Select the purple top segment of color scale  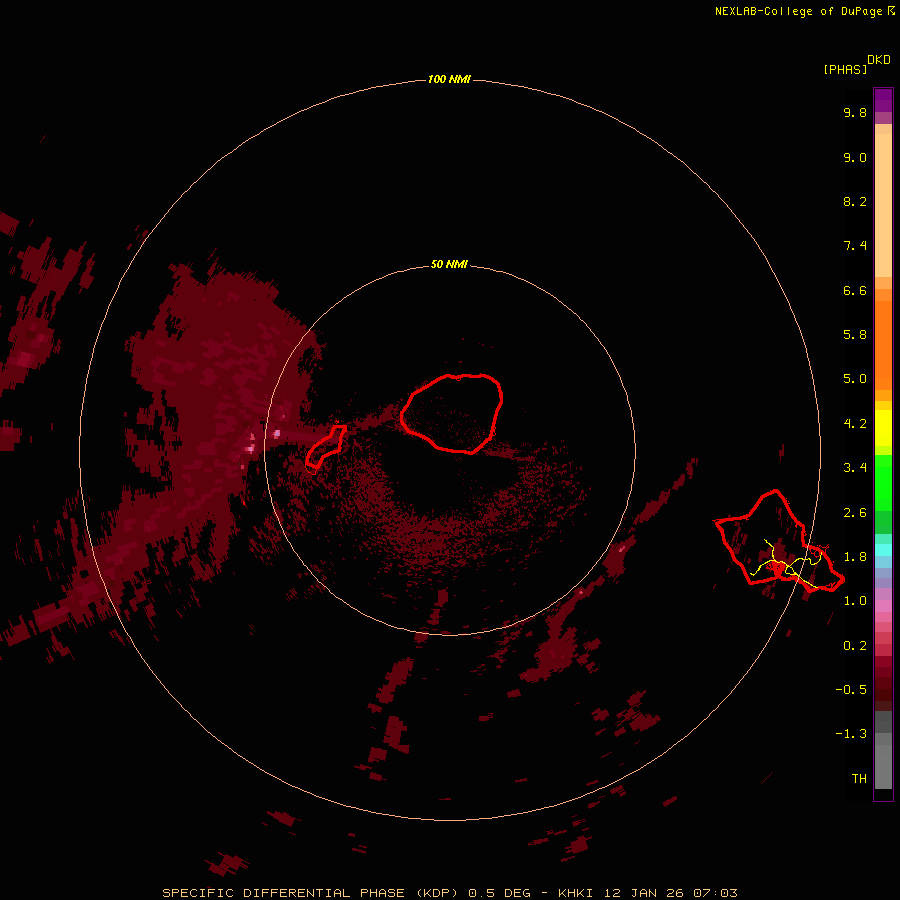pyautogui.click(x=883, y=100)
